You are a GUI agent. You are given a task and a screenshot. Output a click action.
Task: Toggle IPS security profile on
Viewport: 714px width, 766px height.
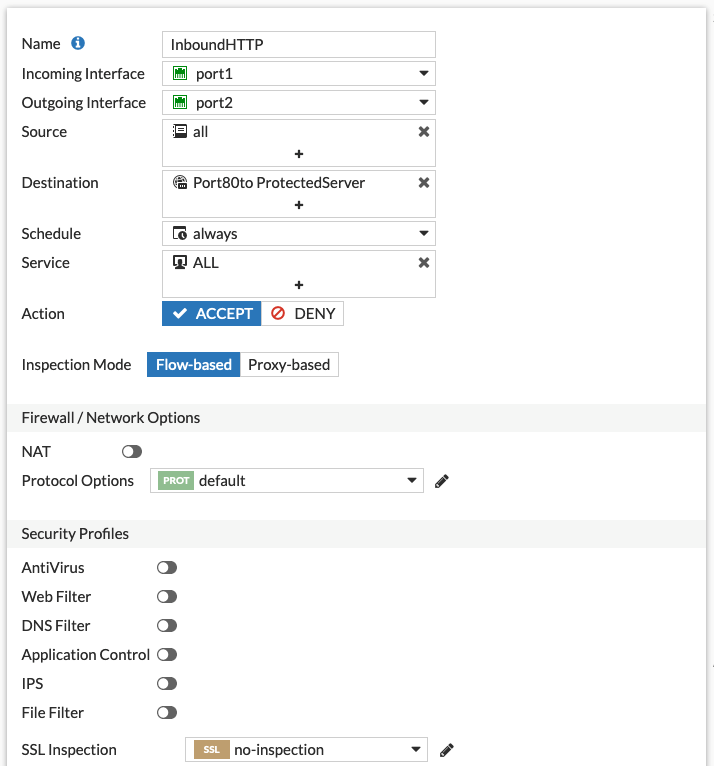tap(166, 684)
